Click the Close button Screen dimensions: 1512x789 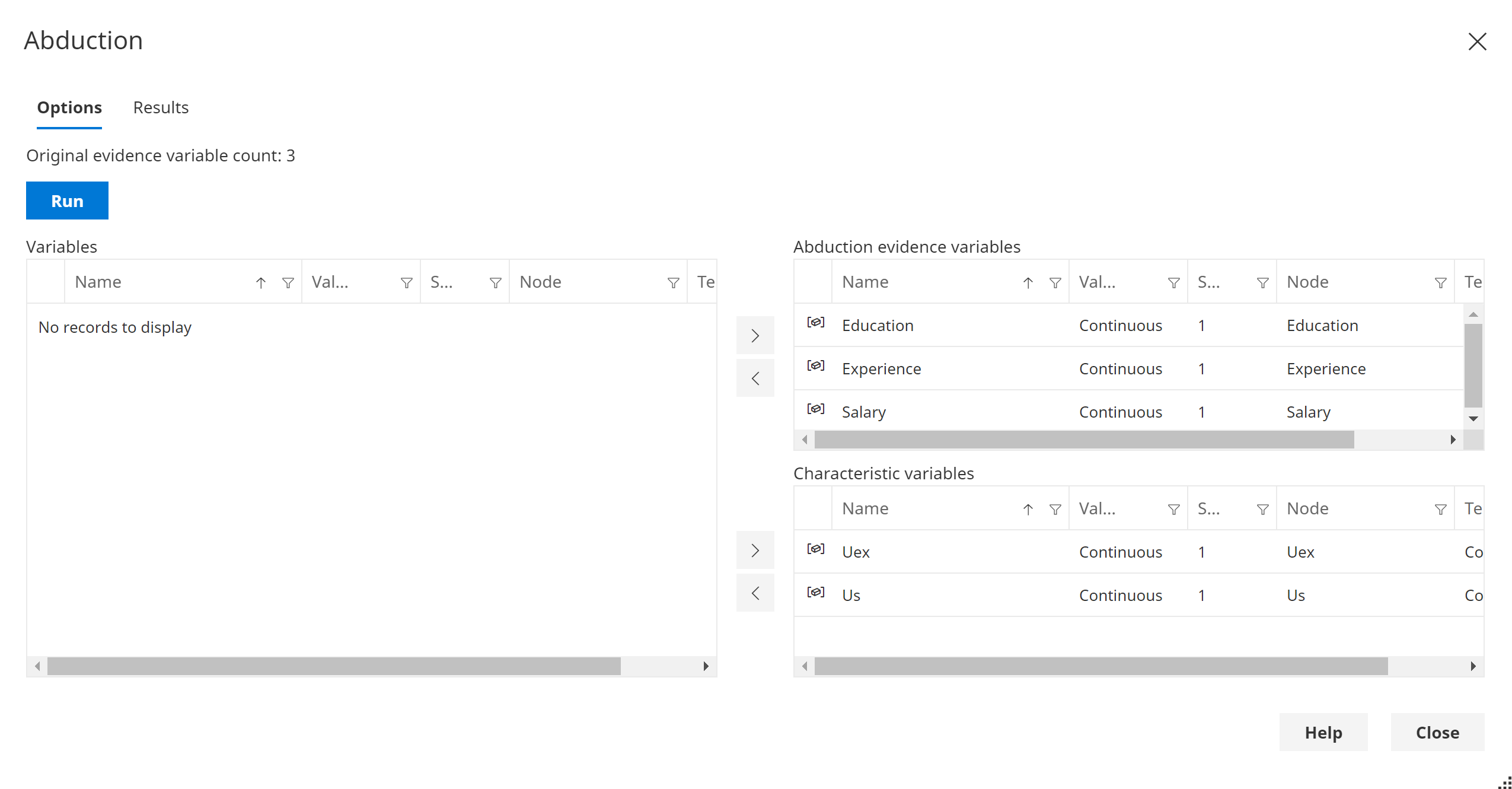tap(1439, 732)
